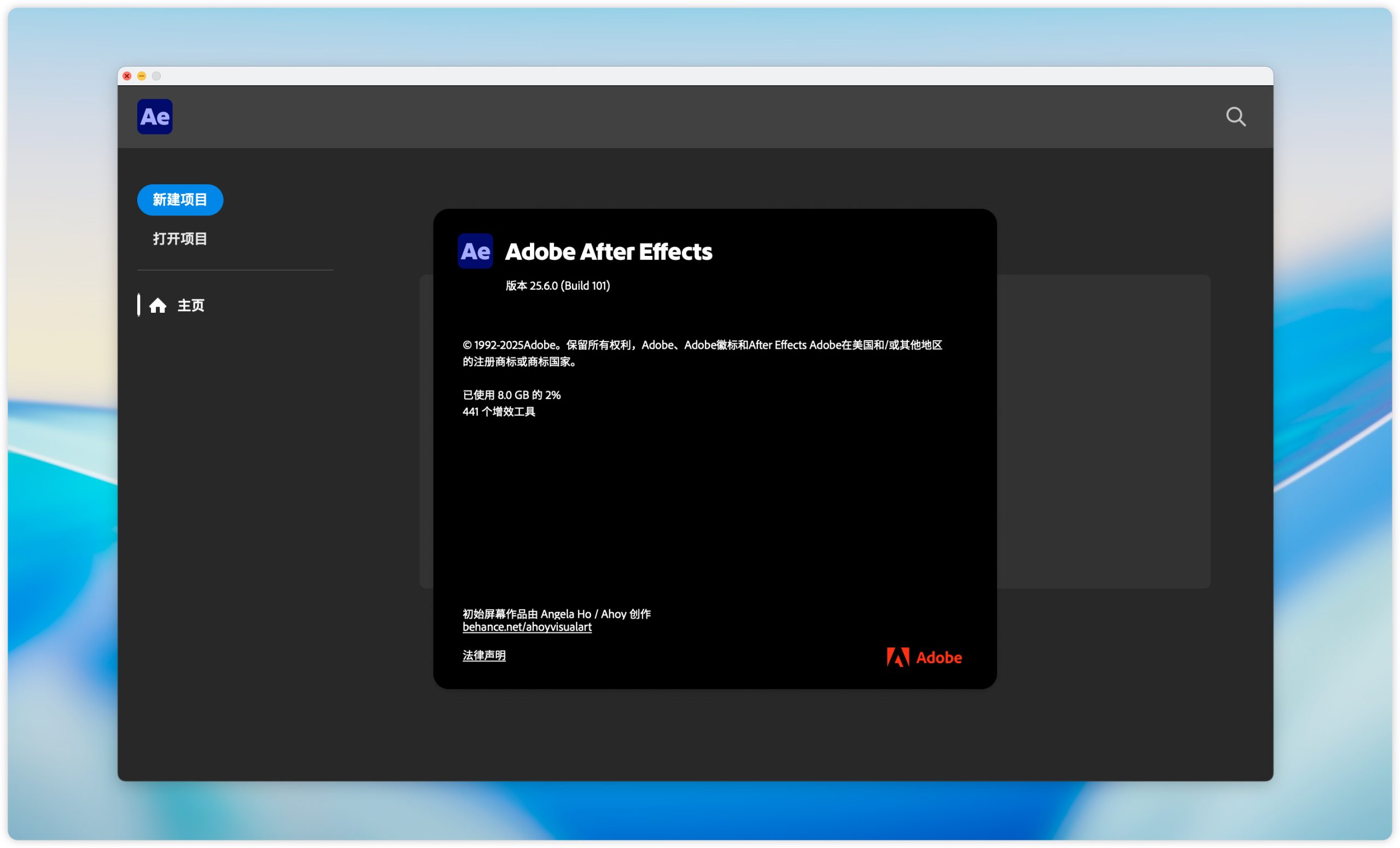Minimize the window with the yellow button
1400x848 pixels.
click(142, 76)
